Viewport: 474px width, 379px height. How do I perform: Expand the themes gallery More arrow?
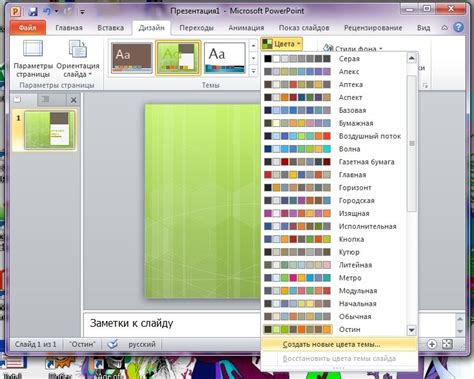[x=253, y=71]
